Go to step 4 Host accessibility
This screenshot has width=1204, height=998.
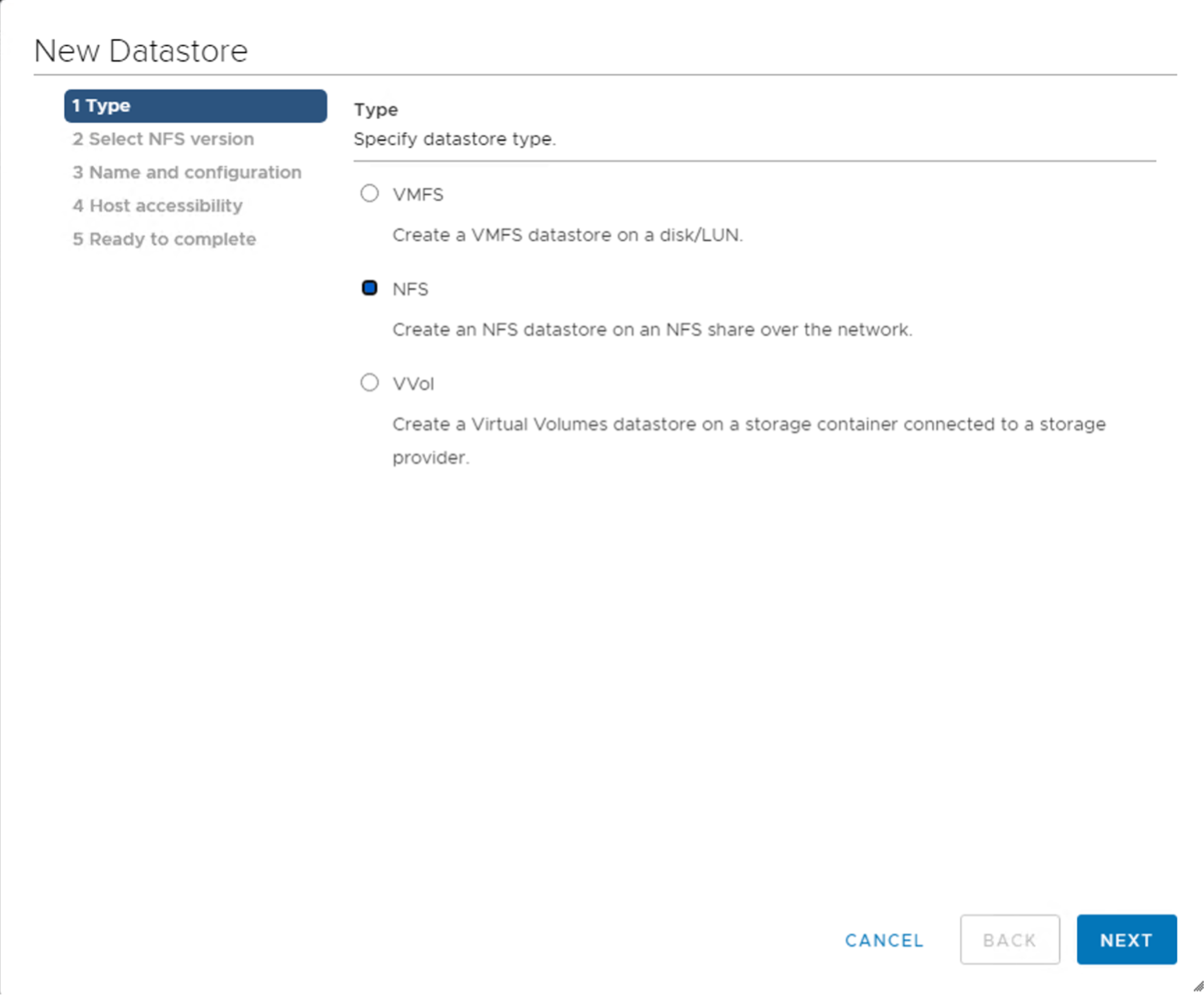[157, 205]
